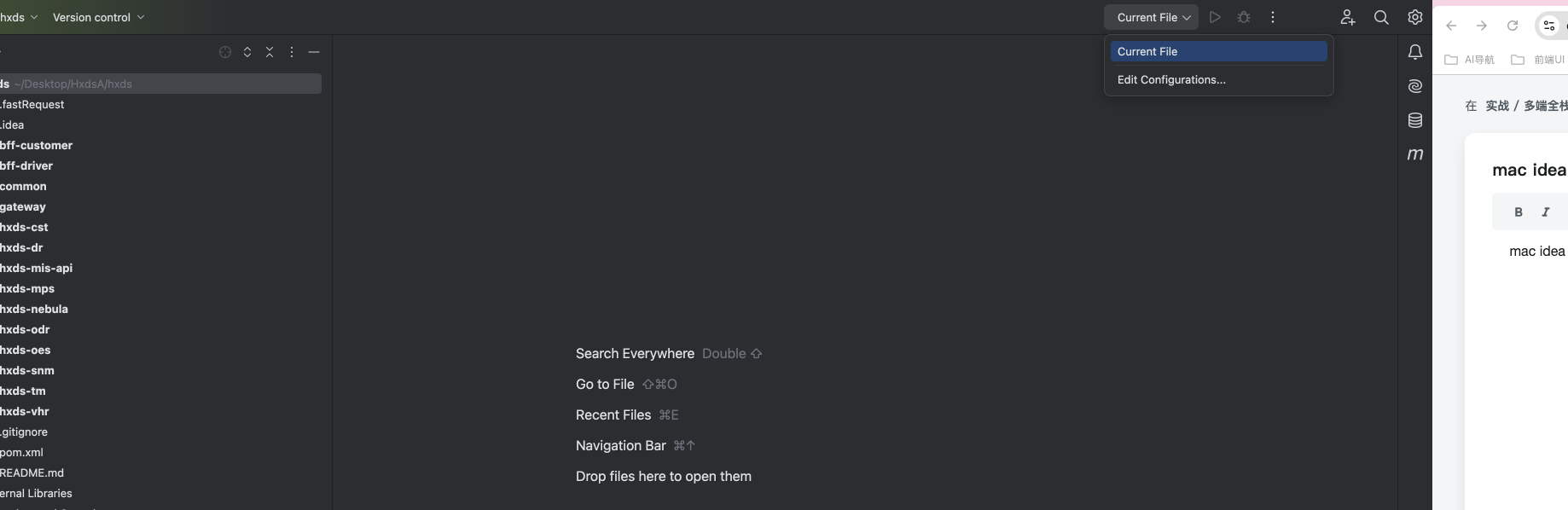Select Current File in the popup list

(1217, 52)
